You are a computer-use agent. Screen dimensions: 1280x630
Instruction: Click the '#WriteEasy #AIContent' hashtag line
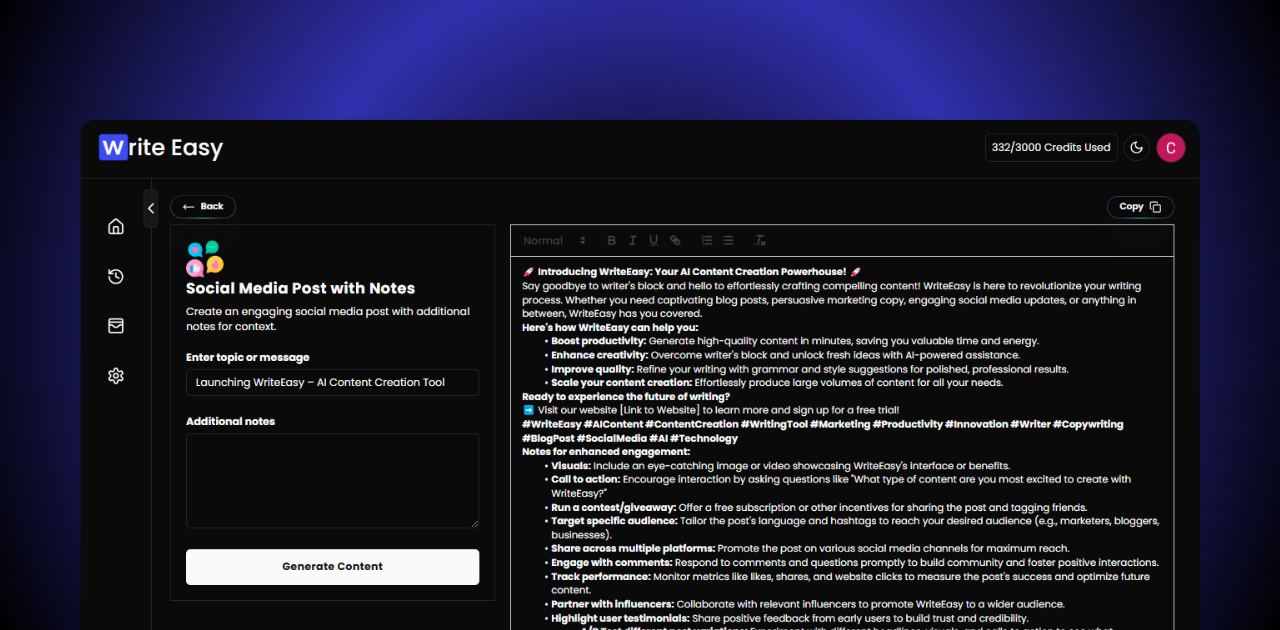[x=822, y=431]
